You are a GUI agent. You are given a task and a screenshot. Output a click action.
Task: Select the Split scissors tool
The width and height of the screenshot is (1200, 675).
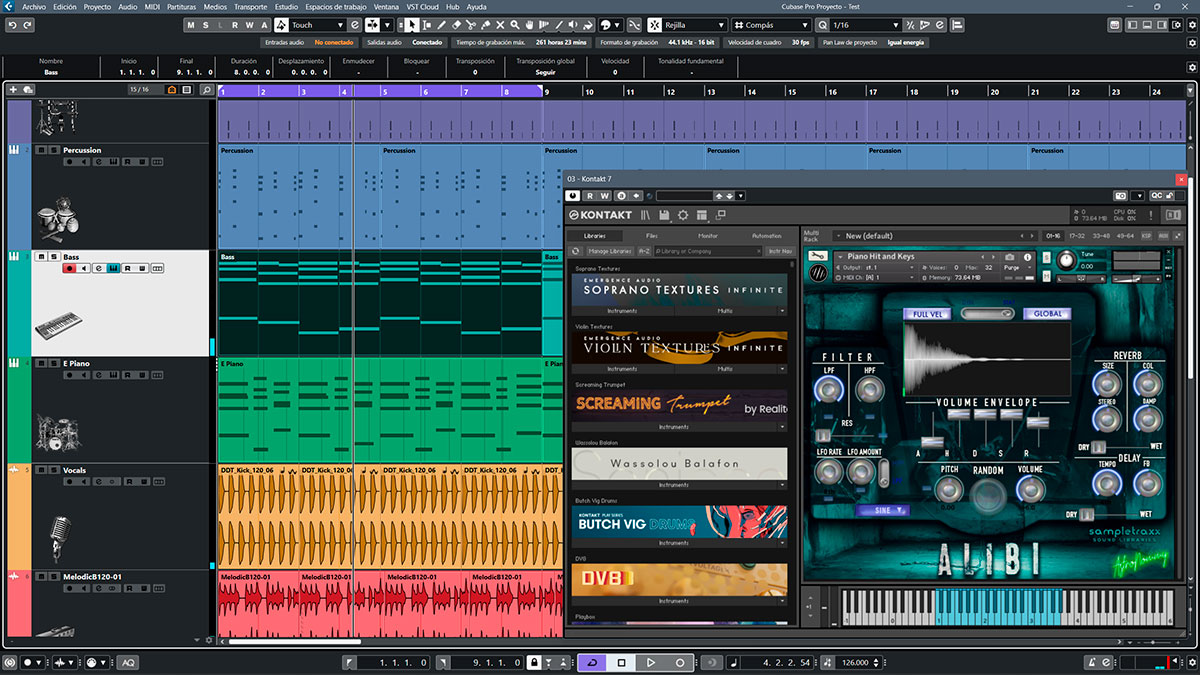pyautogui.click(x=471, y=25)
